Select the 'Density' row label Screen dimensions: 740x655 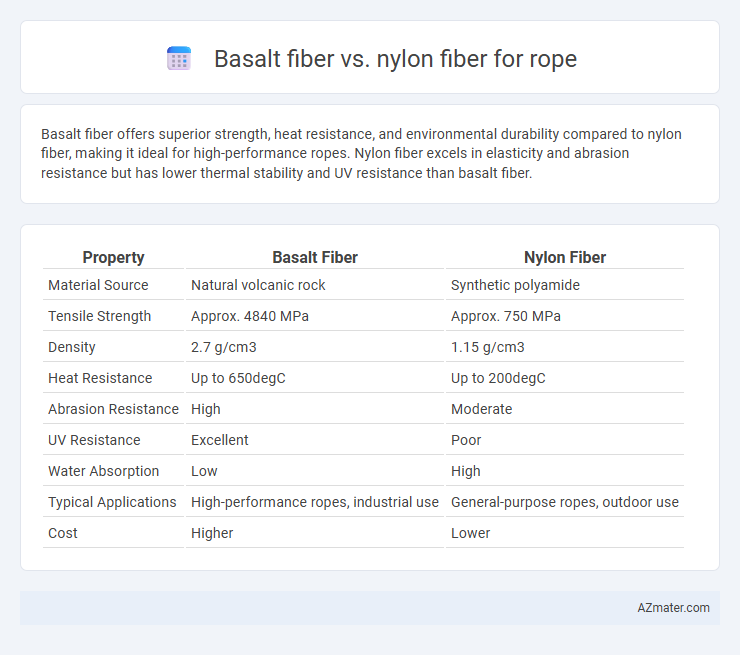[x=72, y=347]
